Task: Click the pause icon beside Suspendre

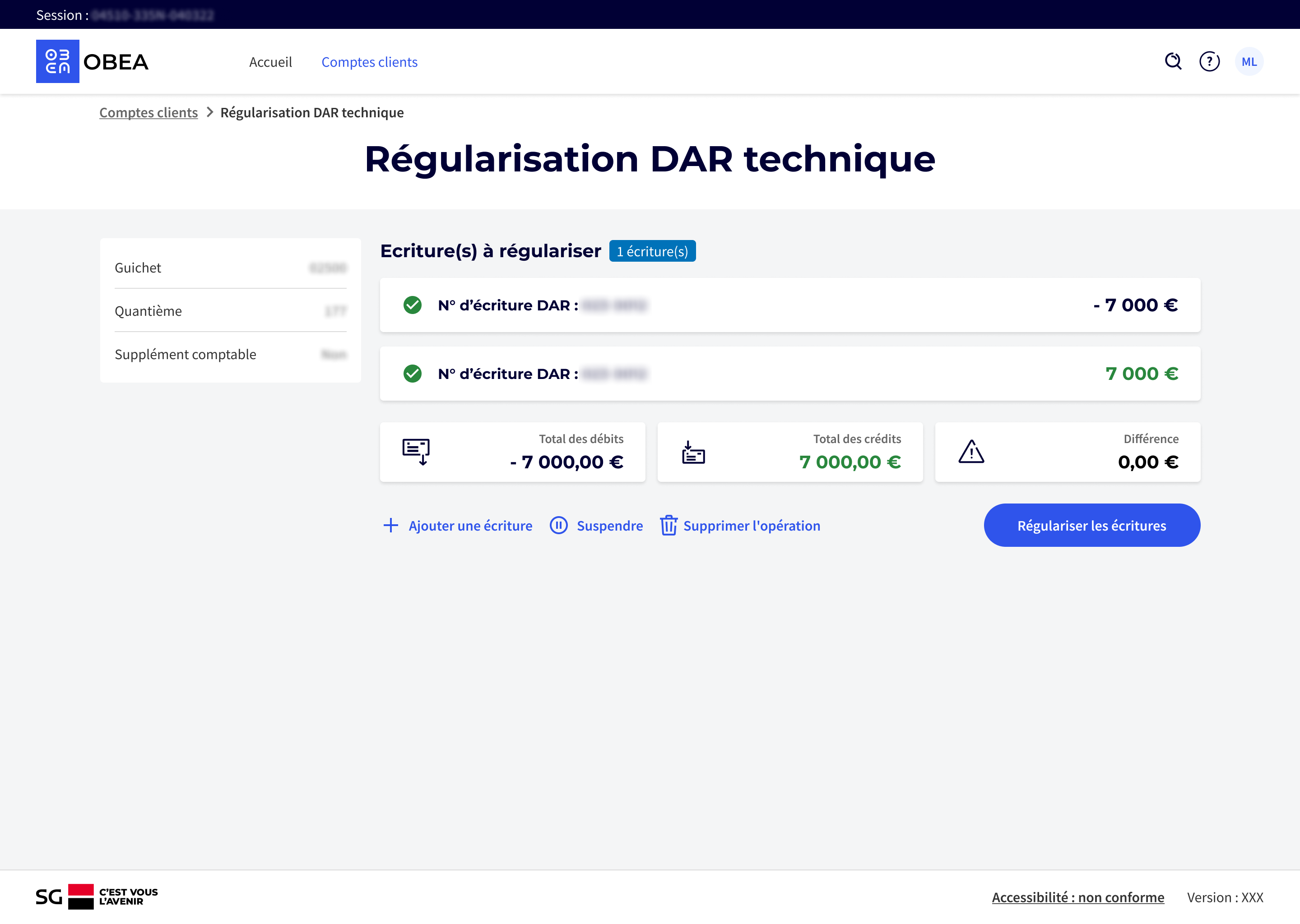Action: tap(559, 525)
